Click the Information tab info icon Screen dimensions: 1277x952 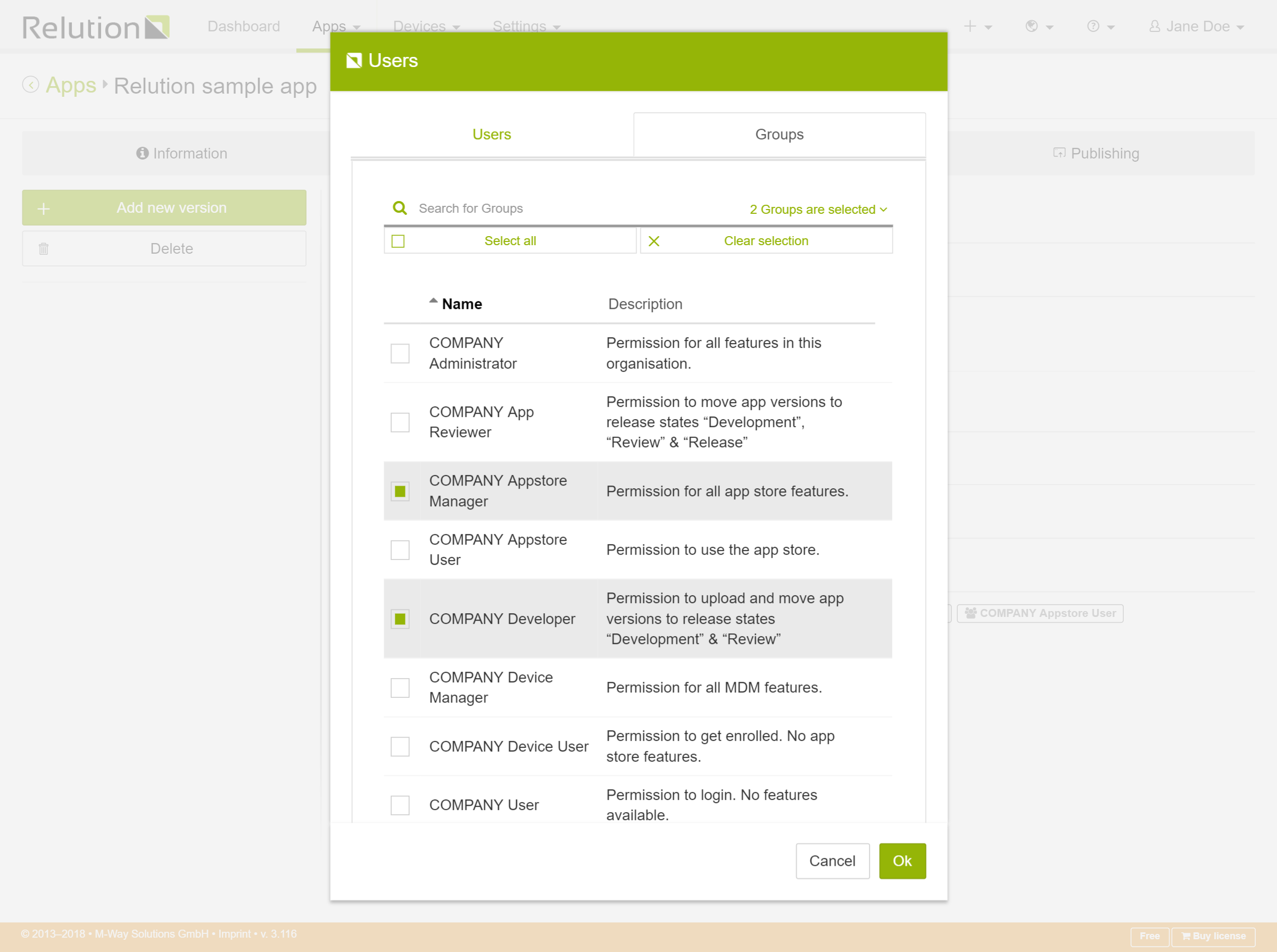(143, 153)
